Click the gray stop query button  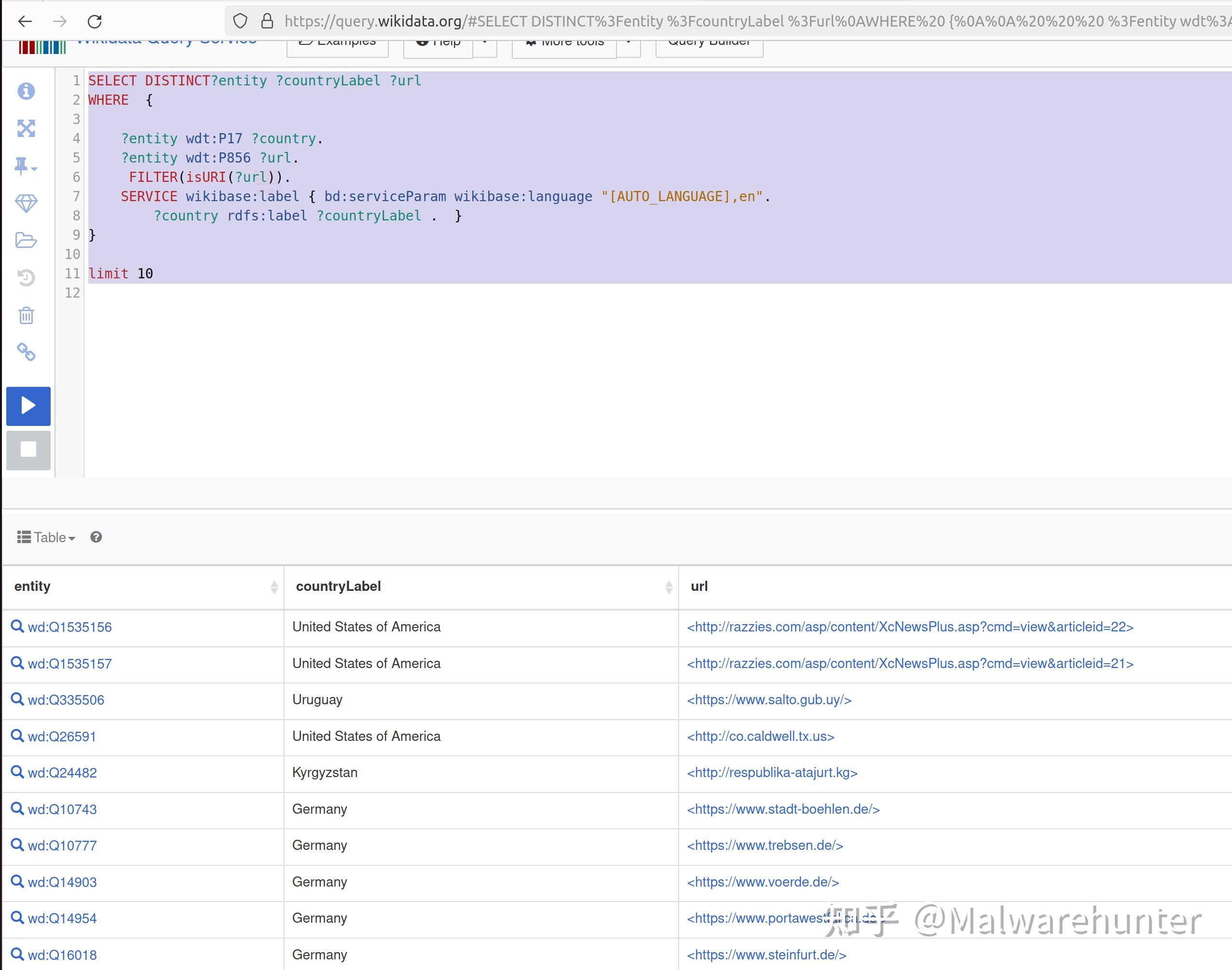(28, 450)
